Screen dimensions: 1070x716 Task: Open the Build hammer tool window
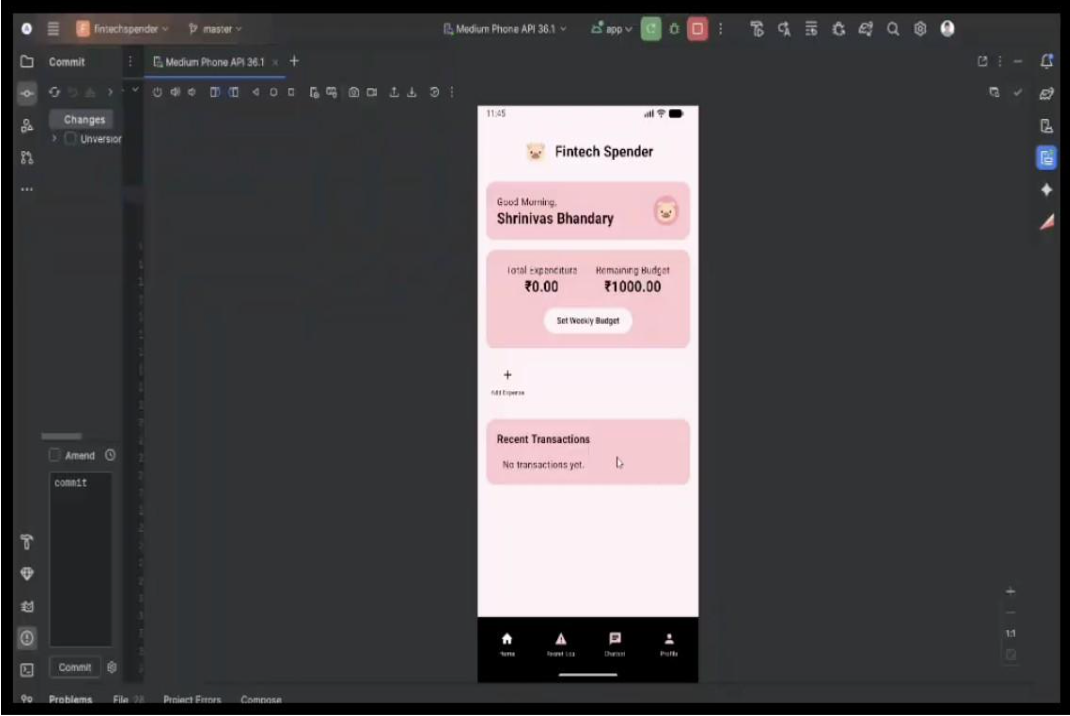27,542
